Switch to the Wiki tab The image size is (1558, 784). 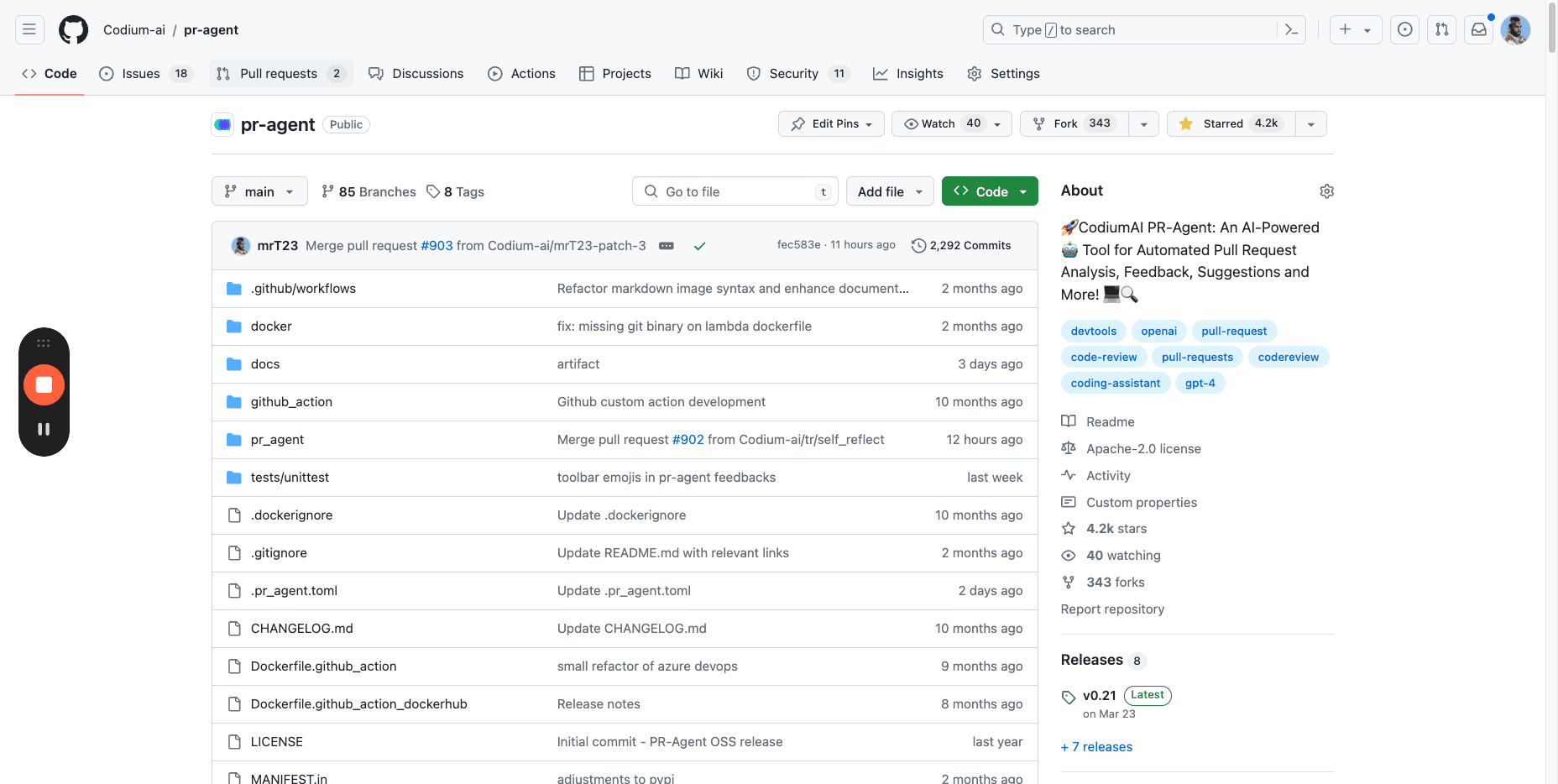click(x=699, y=73)
